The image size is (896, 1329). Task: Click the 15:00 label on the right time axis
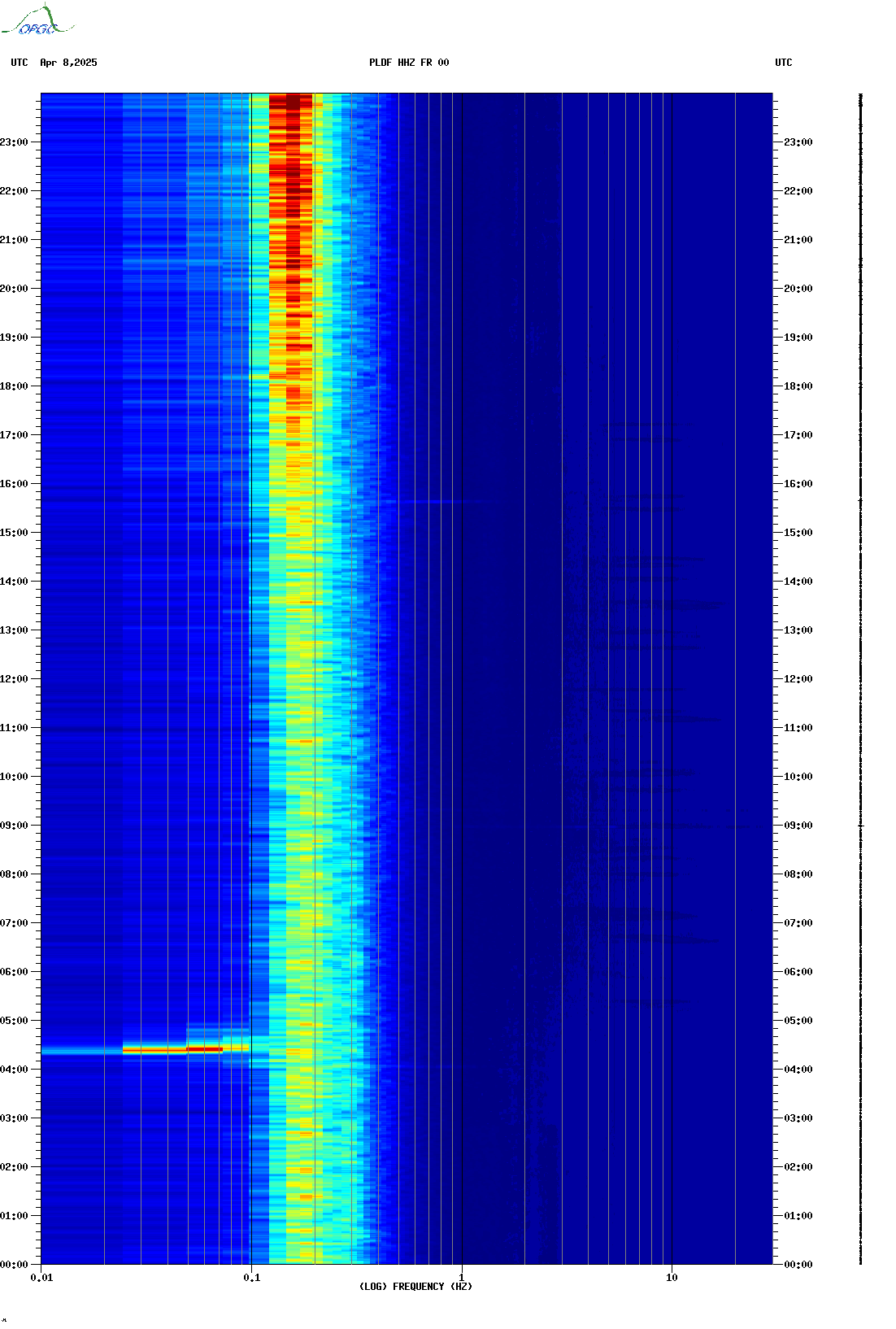coord(798,533)
